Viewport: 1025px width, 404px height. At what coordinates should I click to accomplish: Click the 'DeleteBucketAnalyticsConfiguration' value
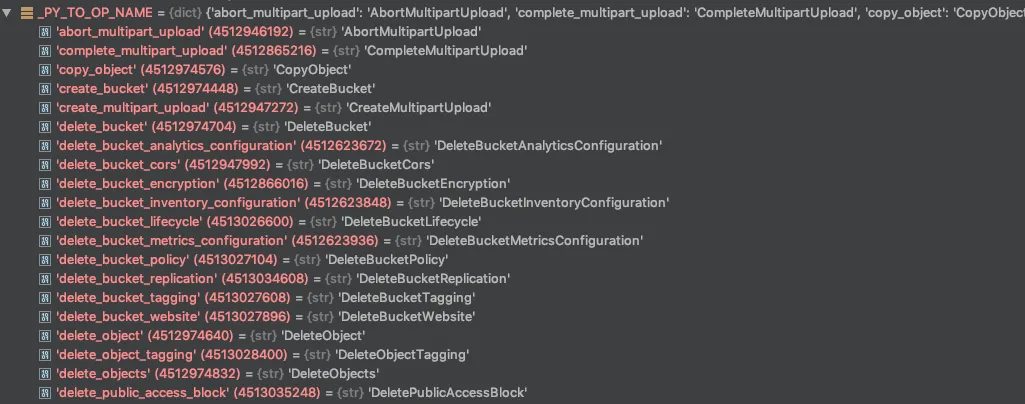click(x=548, y=146)
